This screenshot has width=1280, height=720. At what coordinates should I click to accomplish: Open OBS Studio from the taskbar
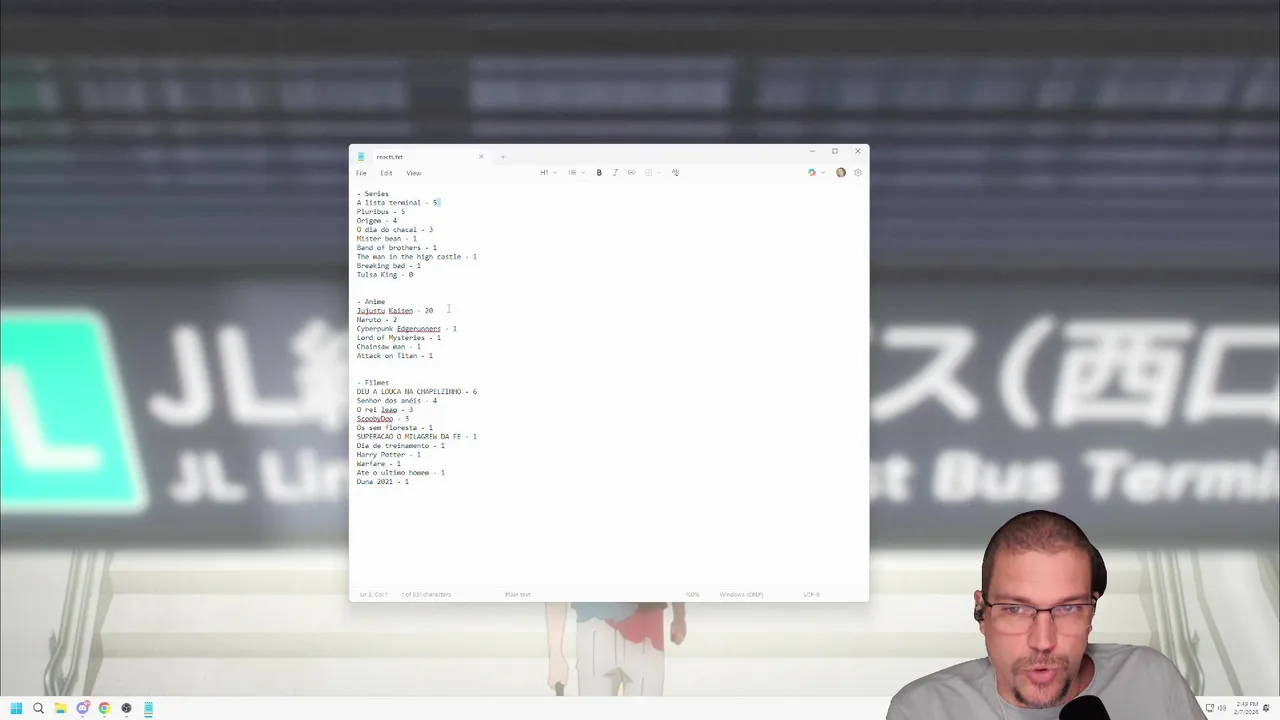pyautogui.click(x=126, y=708)
